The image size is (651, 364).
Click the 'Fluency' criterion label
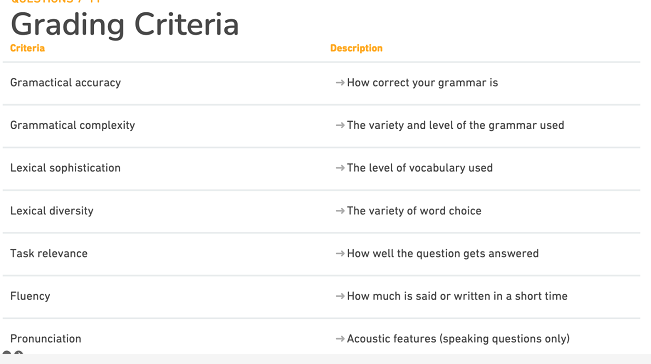(x=30, y=296)
